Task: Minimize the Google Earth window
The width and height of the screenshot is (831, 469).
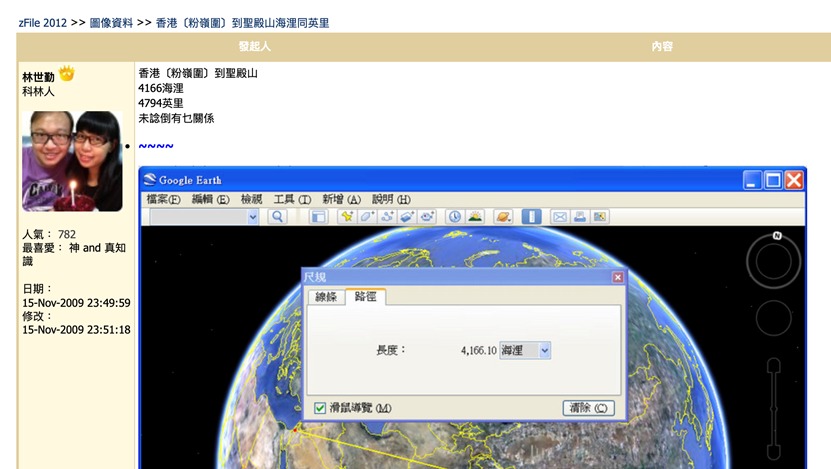Action: pos(752,180)
